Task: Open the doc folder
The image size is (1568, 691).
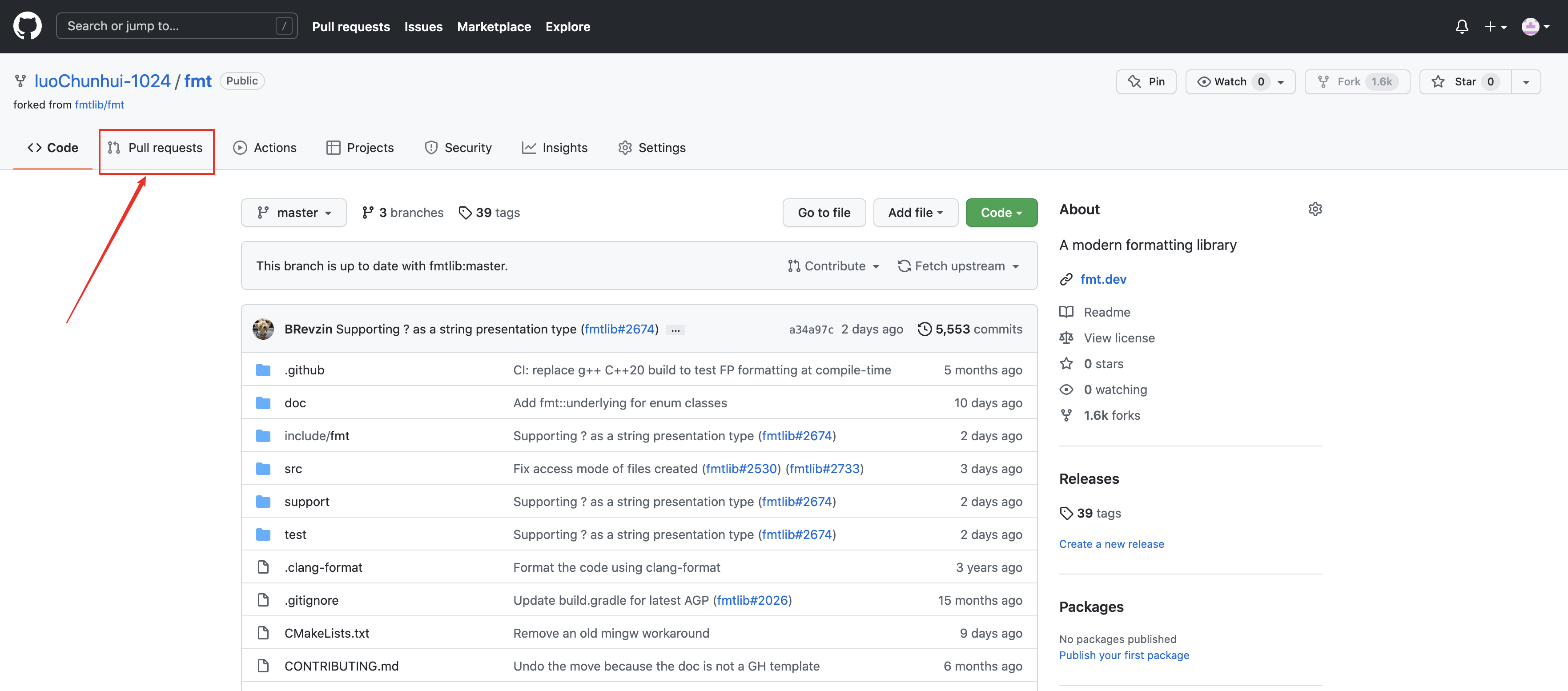Action: (295, 403)
